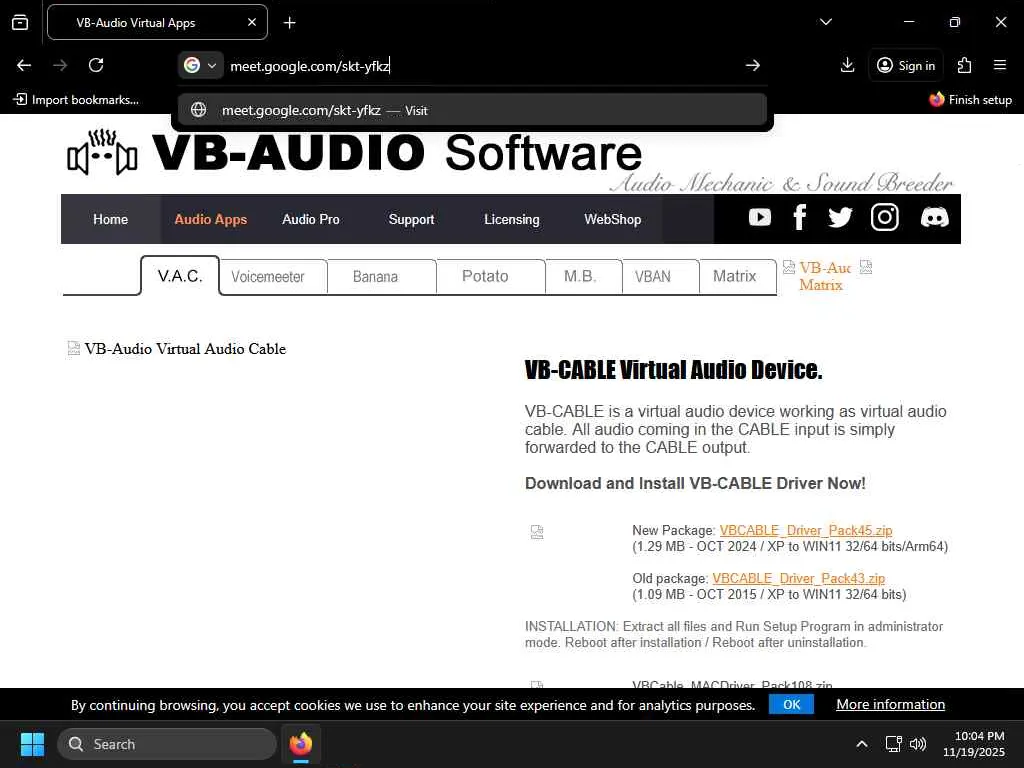Click the Sign in account button

click(x=906, y=65)
